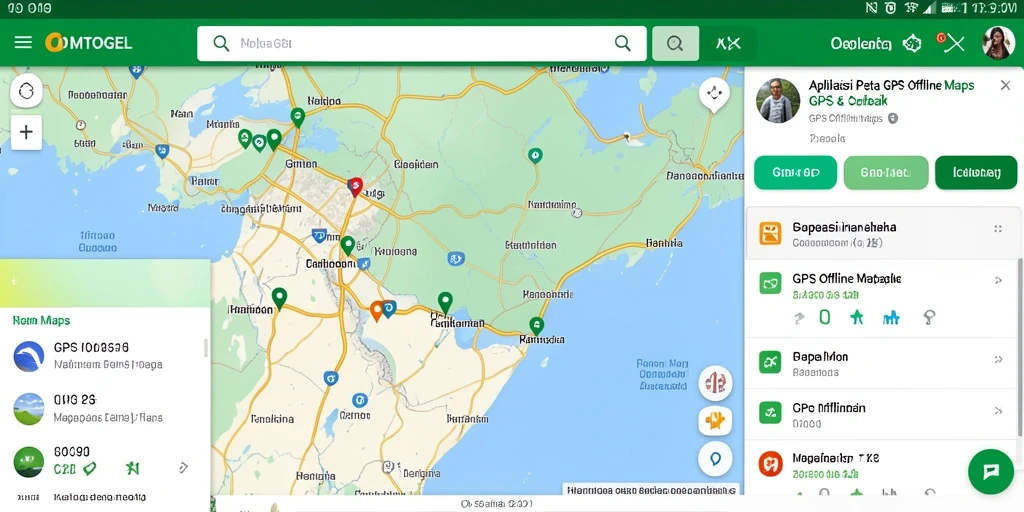Click the dark green pill button

[x=976, y=172]
